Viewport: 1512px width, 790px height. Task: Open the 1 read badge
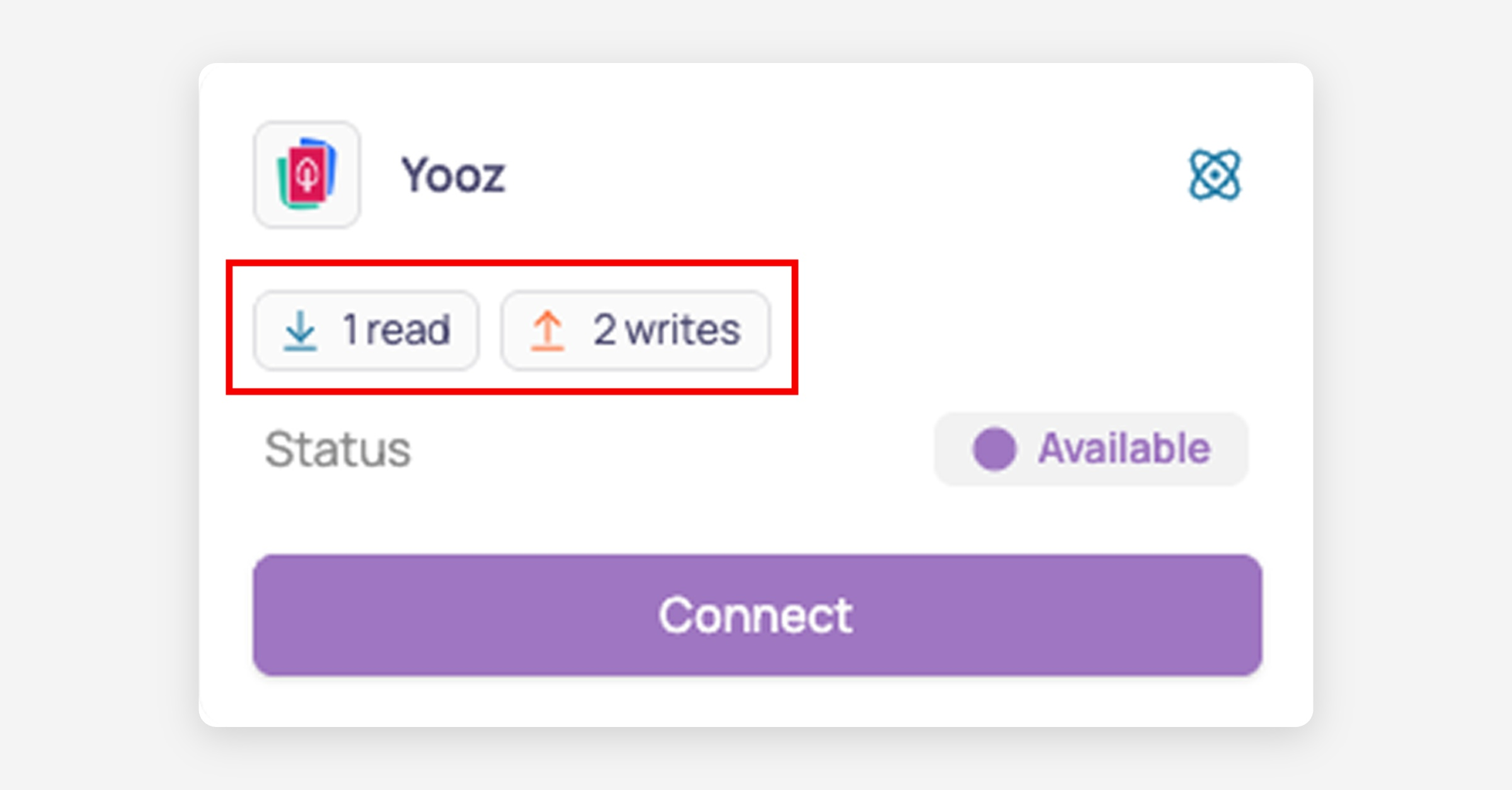pyautogui.click(x=366, y=330)
